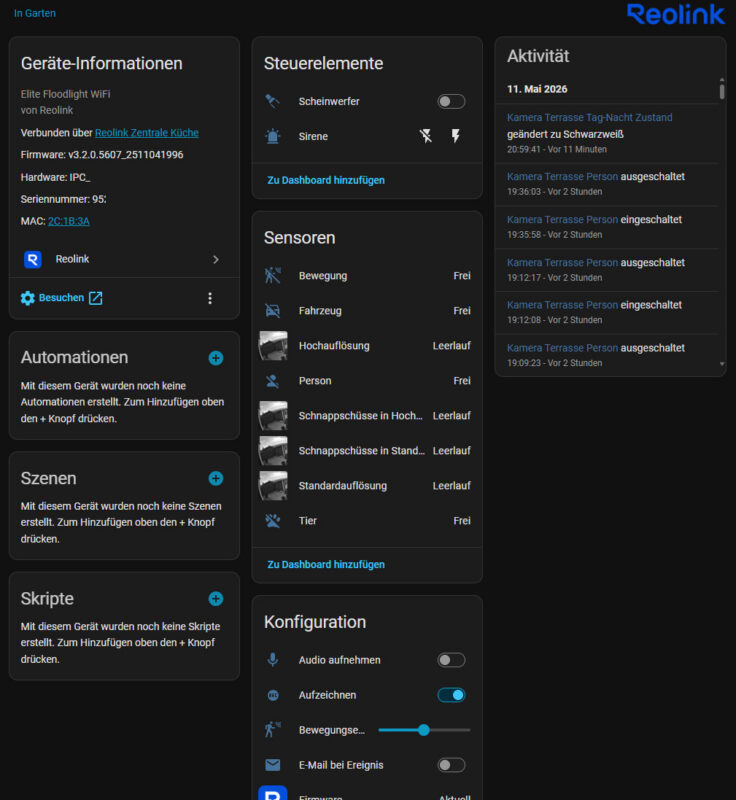Image resolution: width=736 pixels, height=800 pixels.
Task: Adjust the Bewegungsempfindlichkeit slider
Action: [x=424, y=730]
